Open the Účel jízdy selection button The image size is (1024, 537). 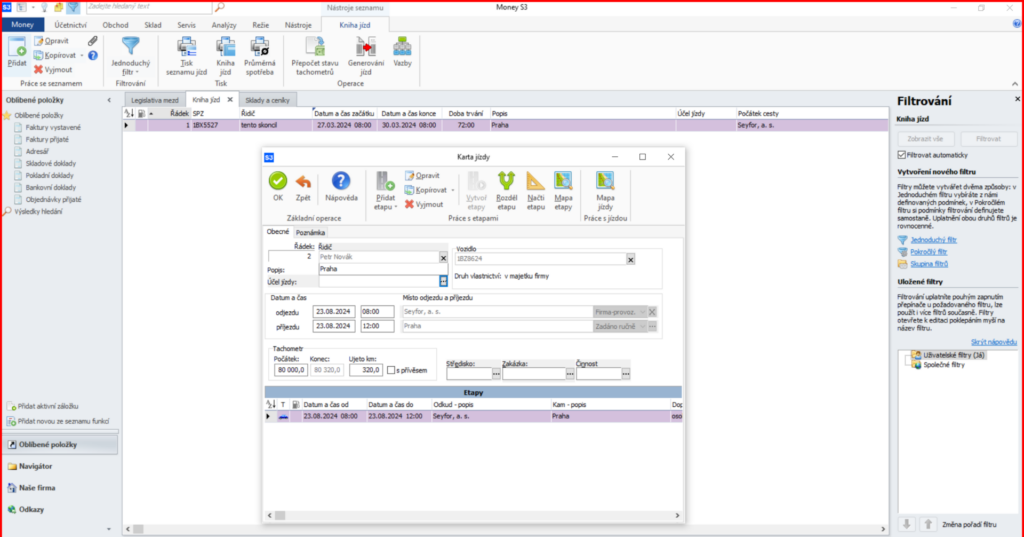pyautogui.click(x=443, y=283)
